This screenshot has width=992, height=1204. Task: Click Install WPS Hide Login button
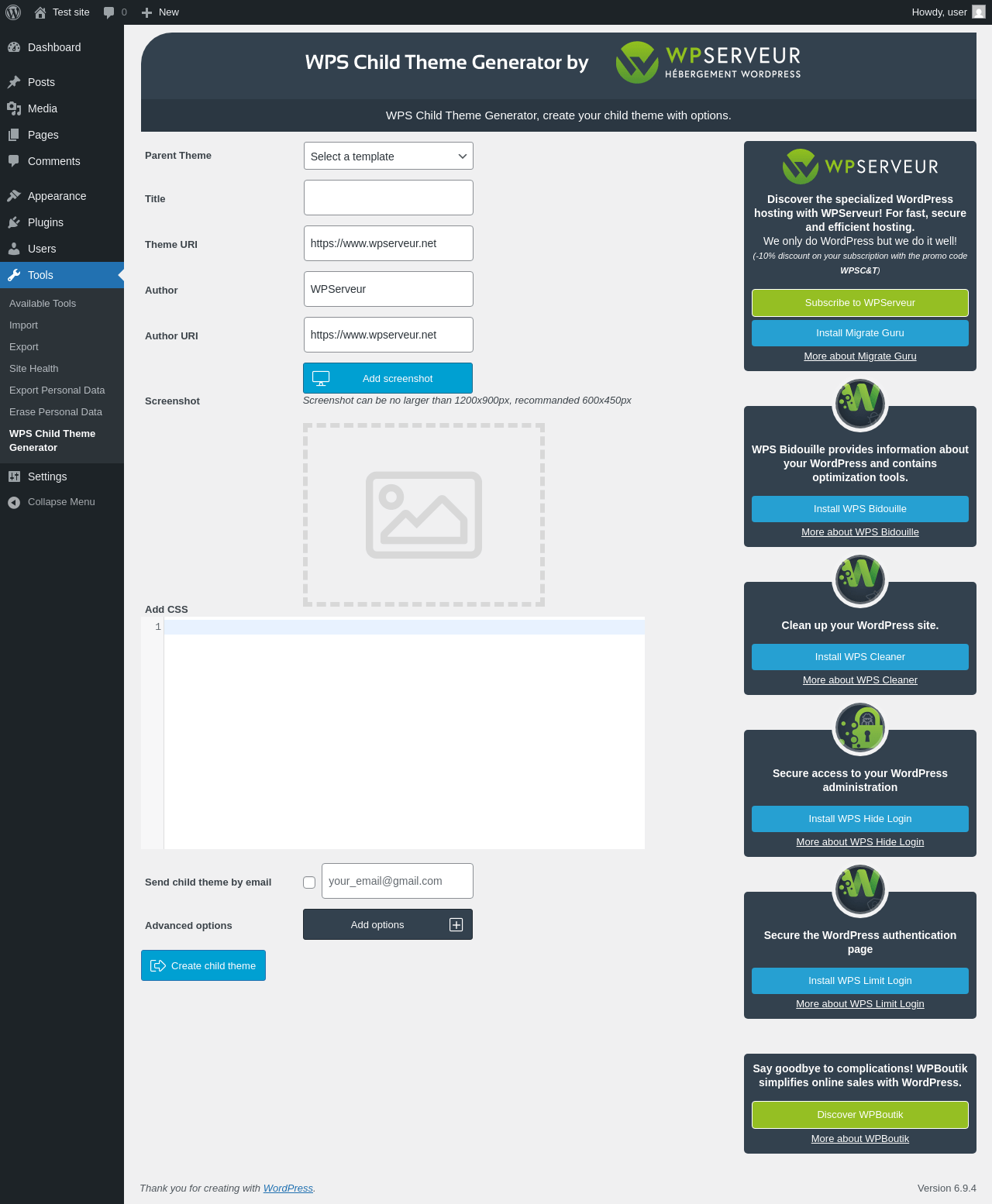pos(860,819)
